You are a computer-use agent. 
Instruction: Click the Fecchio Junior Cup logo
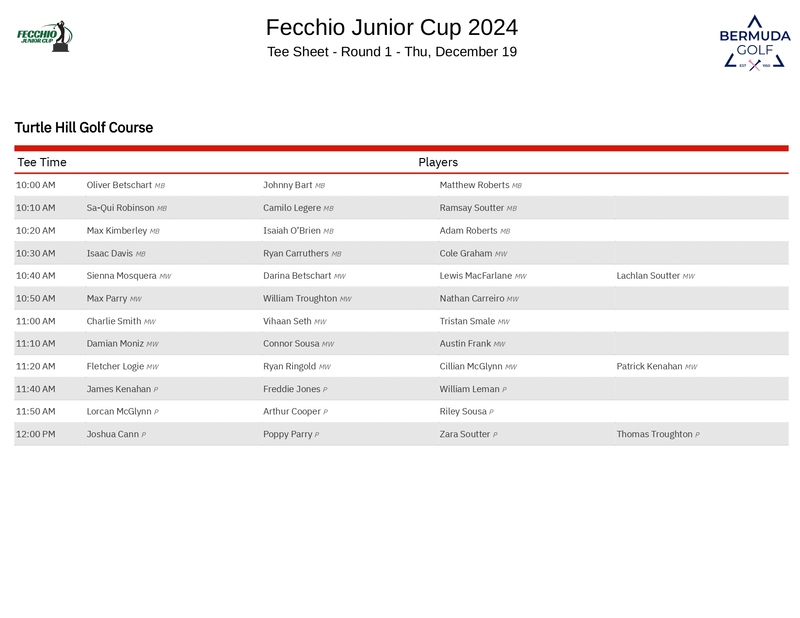pos(45,36)
